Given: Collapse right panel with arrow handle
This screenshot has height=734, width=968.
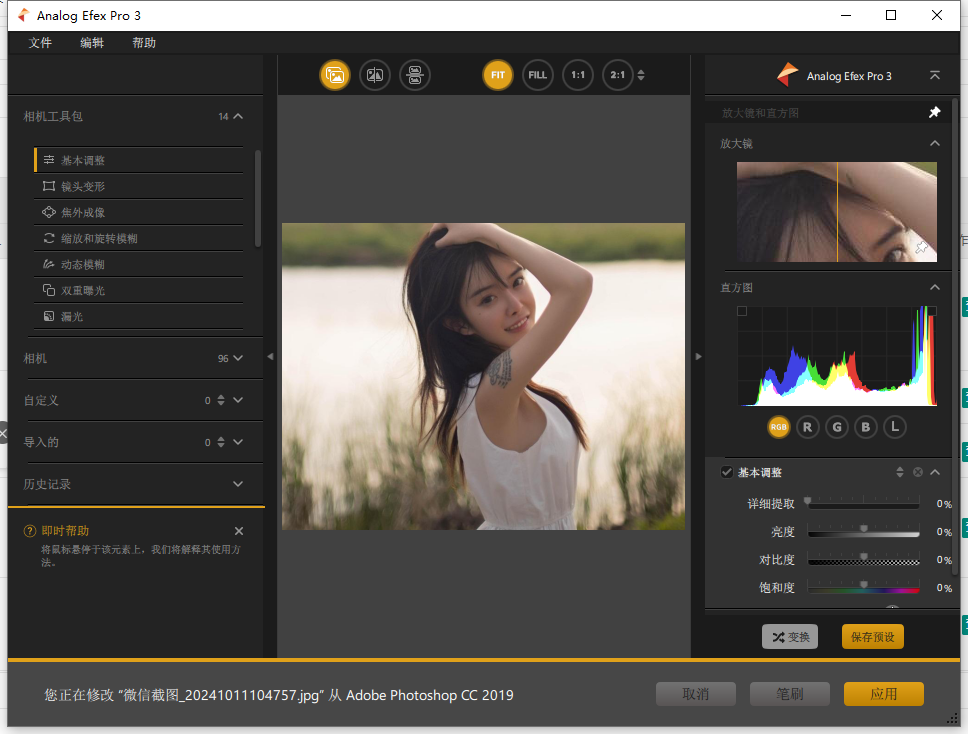Looking at the screenshot, I should [x=698, y=356].
